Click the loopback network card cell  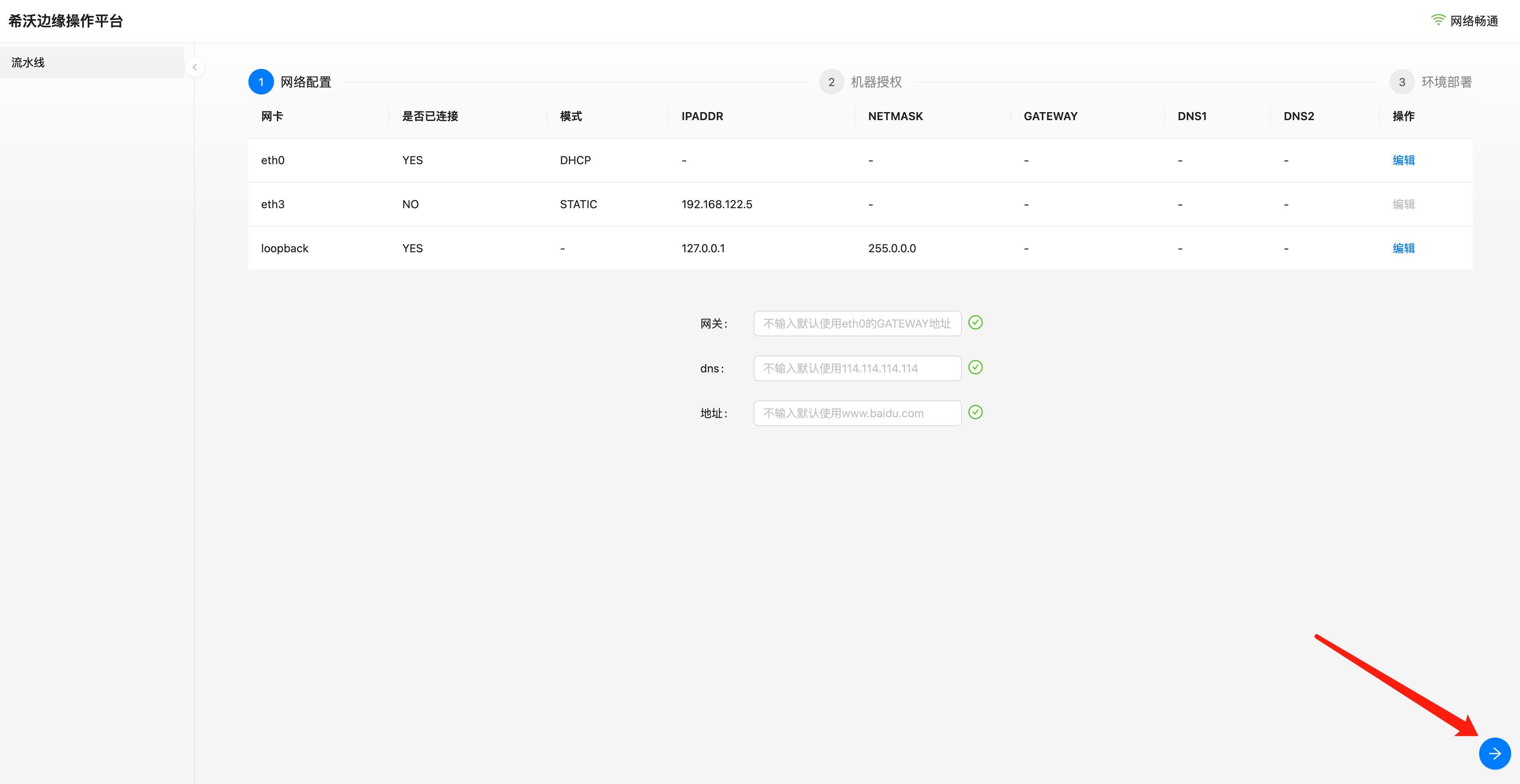[x=284, y=248]
